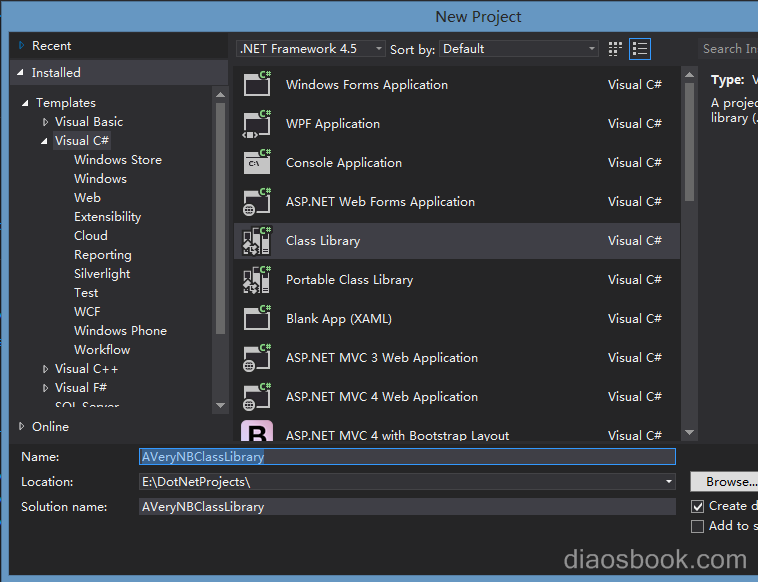Collapse the Templates tree node
Image resolution: width=758 pixels, height=582 pixels.
pyautogui.click(x=25, y=103)
